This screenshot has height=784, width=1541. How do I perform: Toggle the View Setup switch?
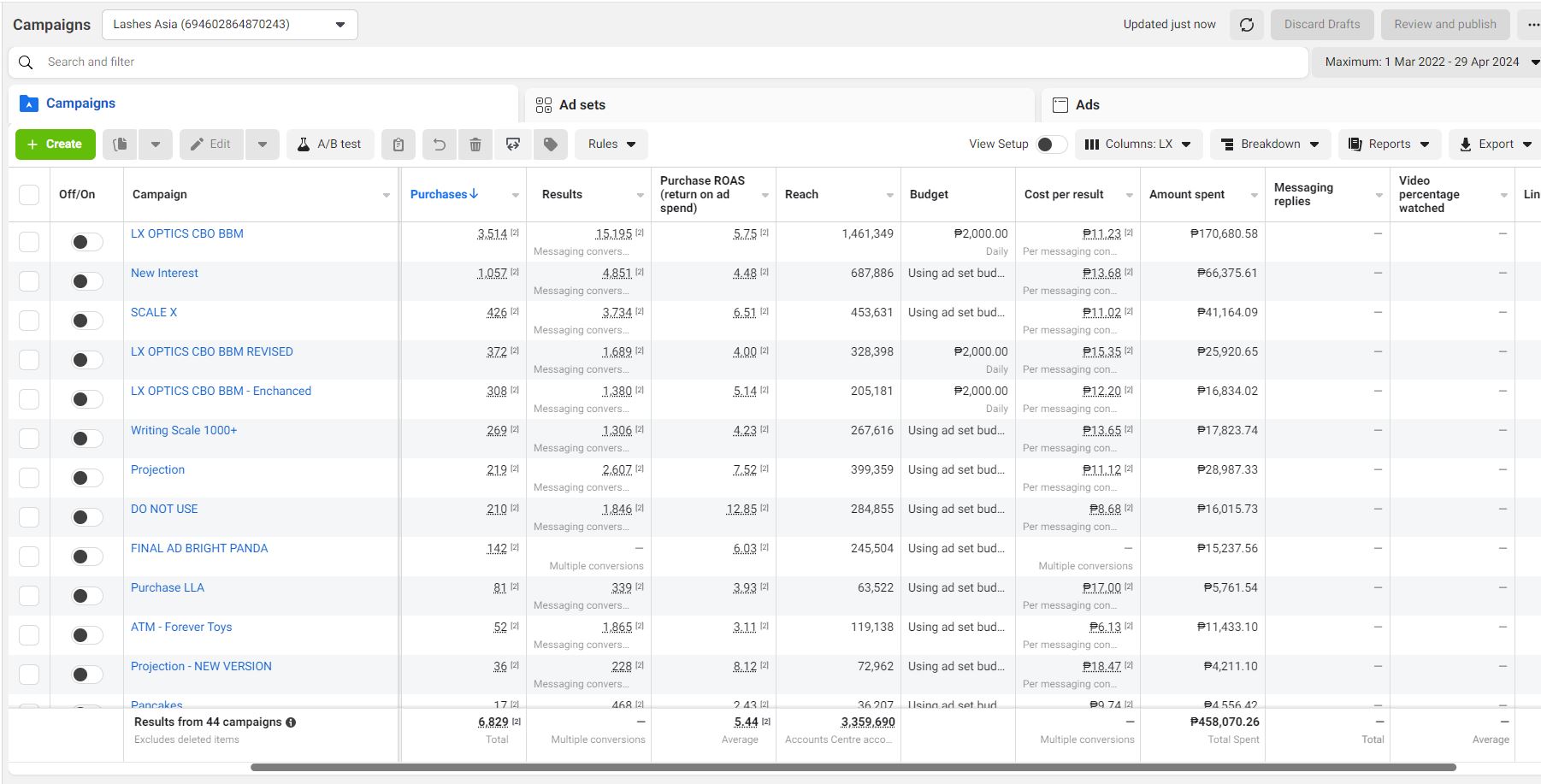pos(1051,144)
